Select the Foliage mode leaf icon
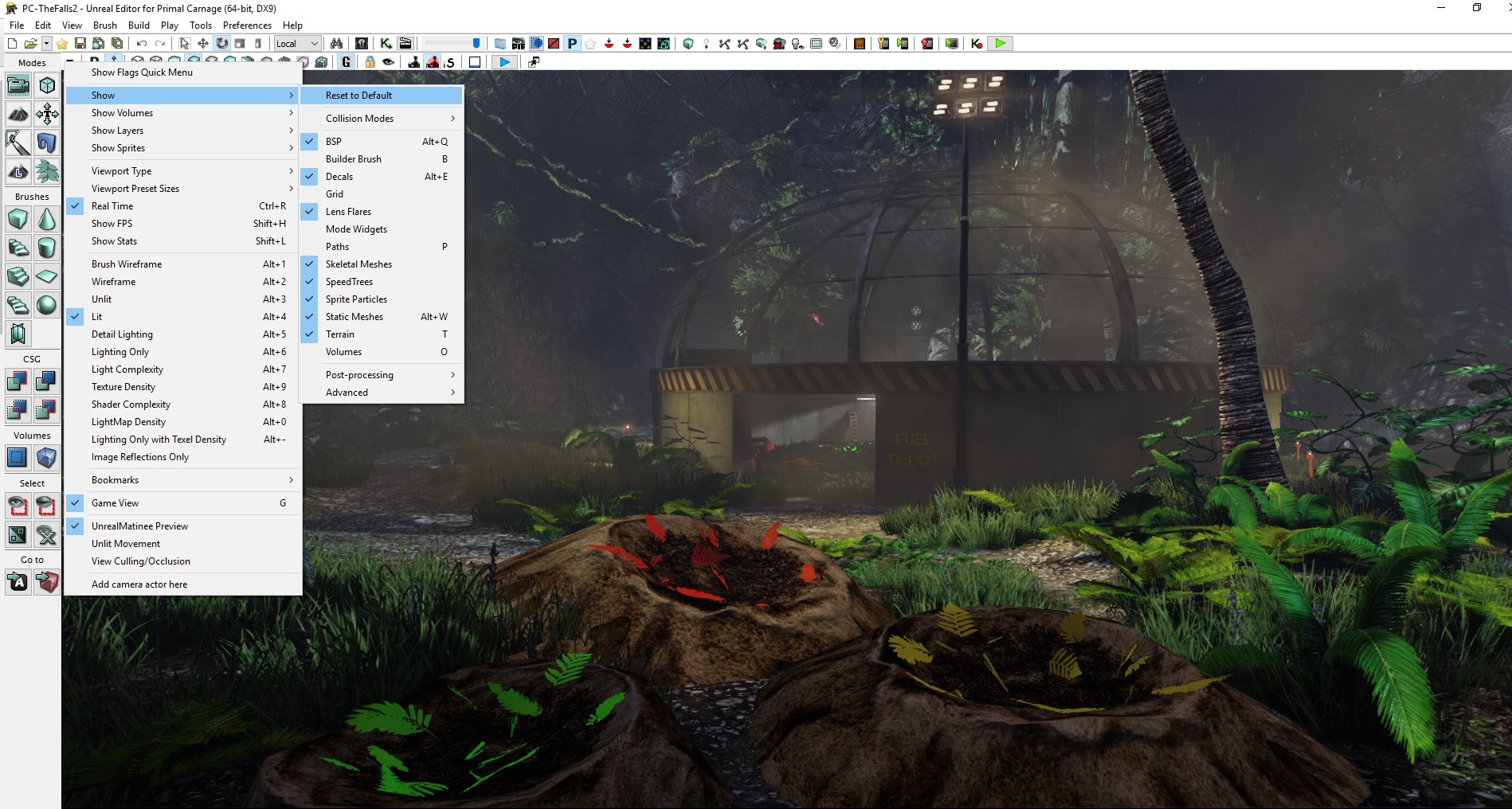This screenshot has width=1512, height=809. click(x=47, y=171)
